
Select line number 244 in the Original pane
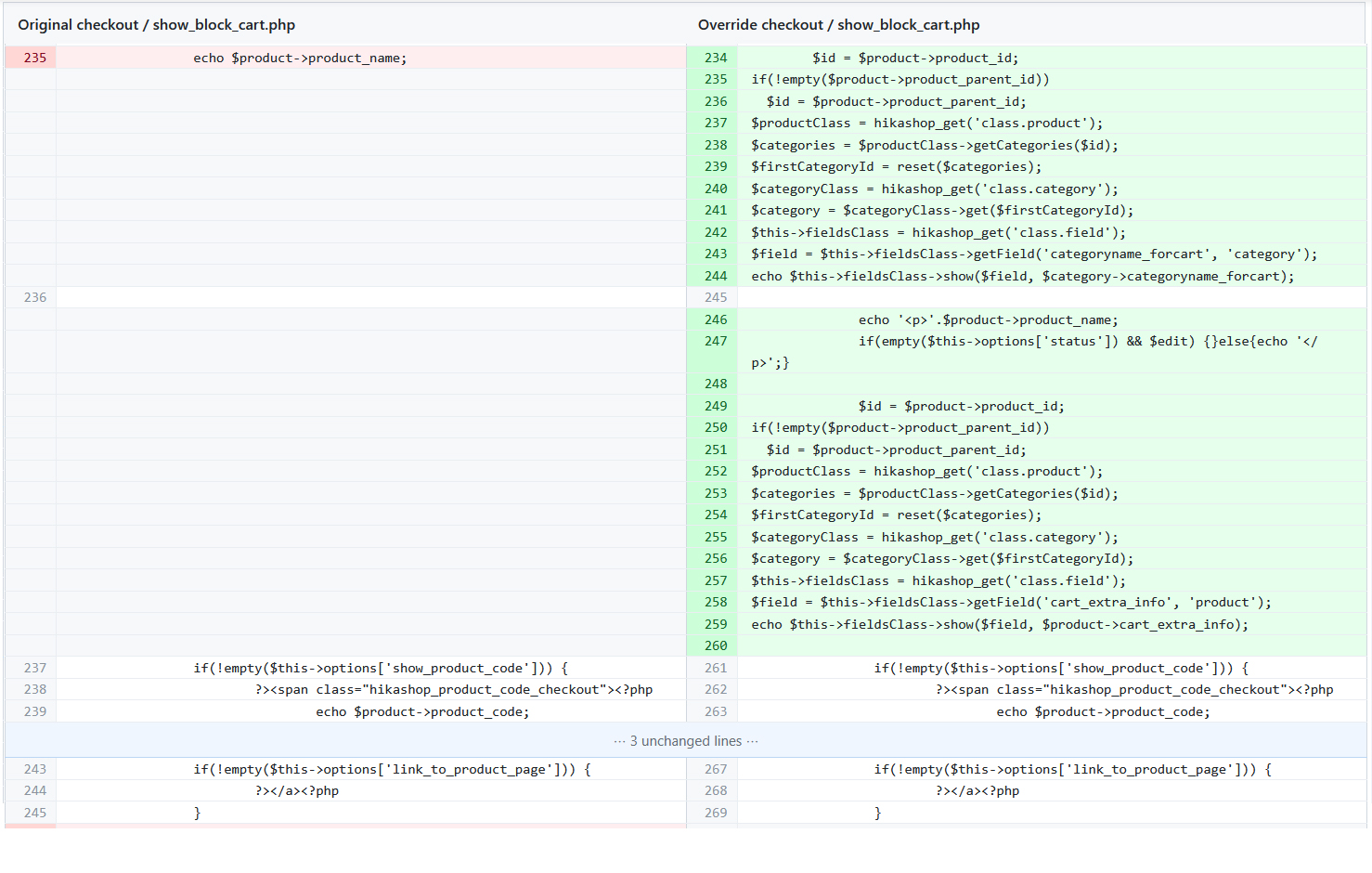click(35, 790)
